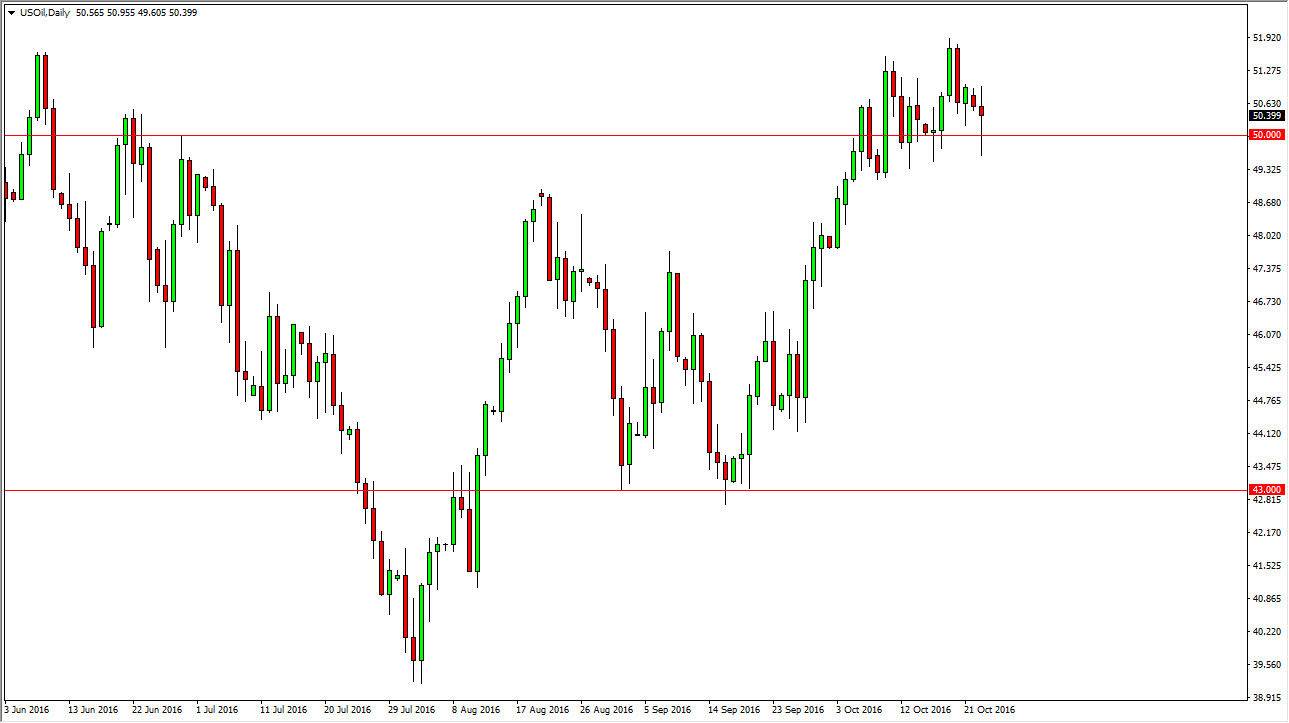
Task: Click the 46.730 price axis label
Action: (x=1265, y=302)
